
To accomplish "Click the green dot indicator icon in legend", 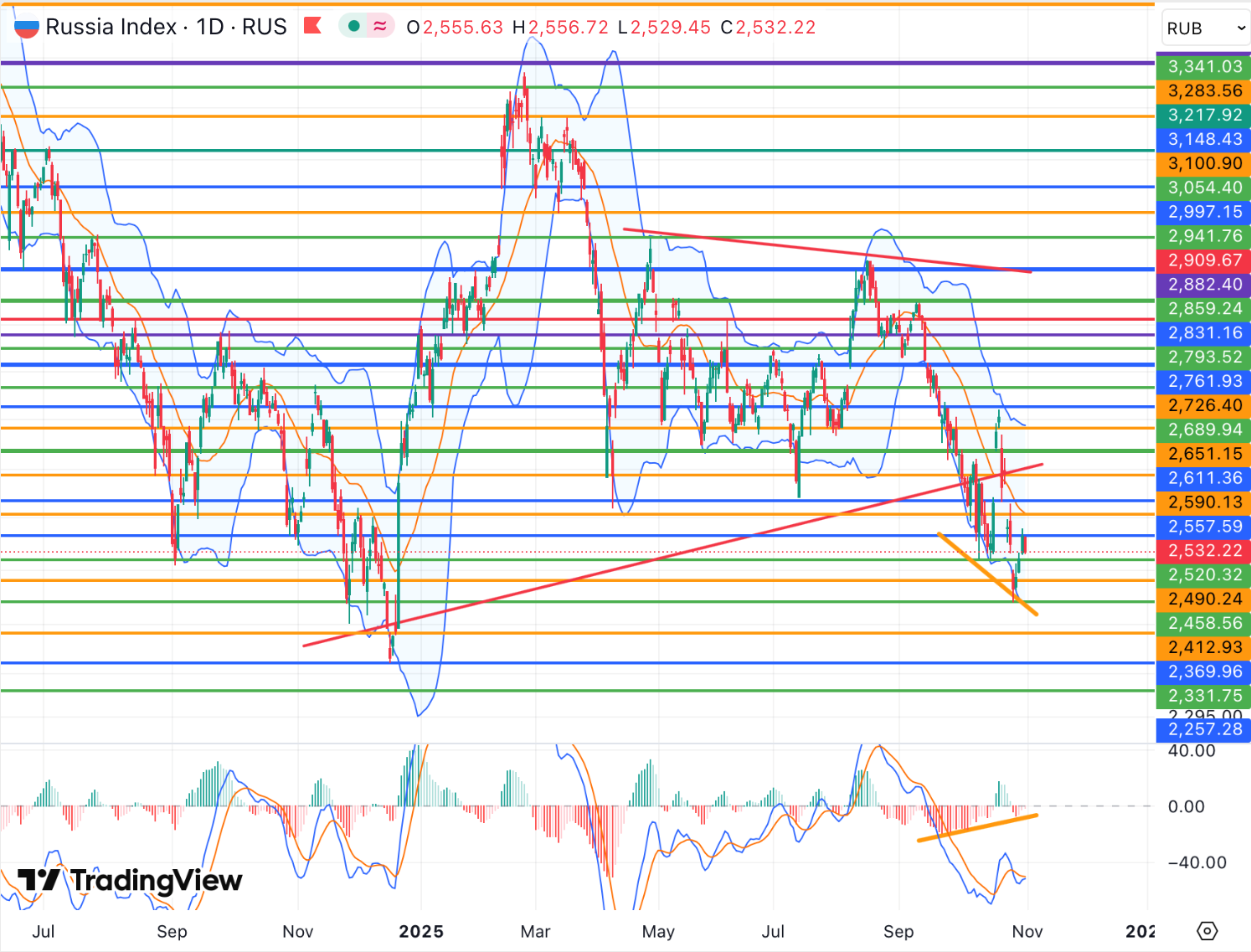I will [x=354, y=26].
